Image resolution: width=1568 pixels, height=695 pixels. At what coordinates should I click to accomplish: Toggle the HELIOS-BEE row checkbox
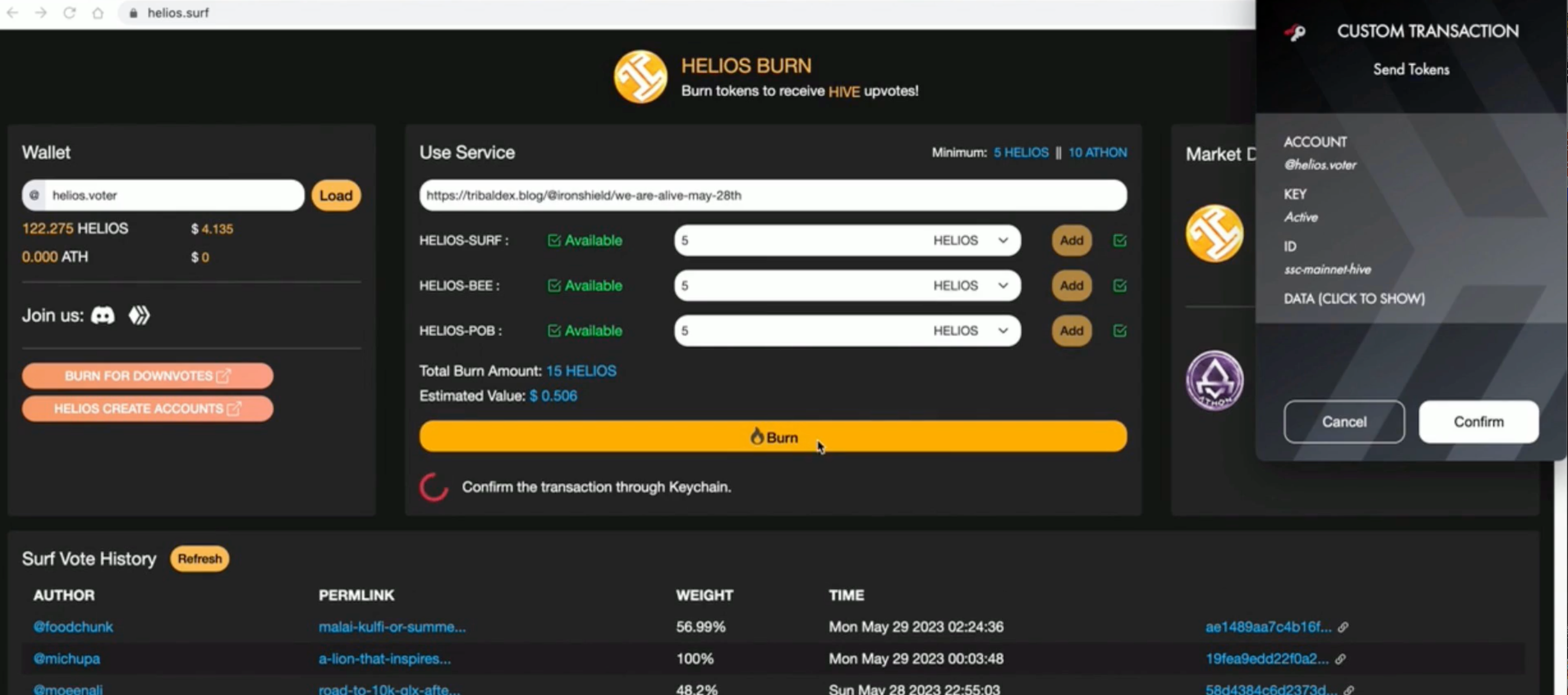(x=1119, y=286)
